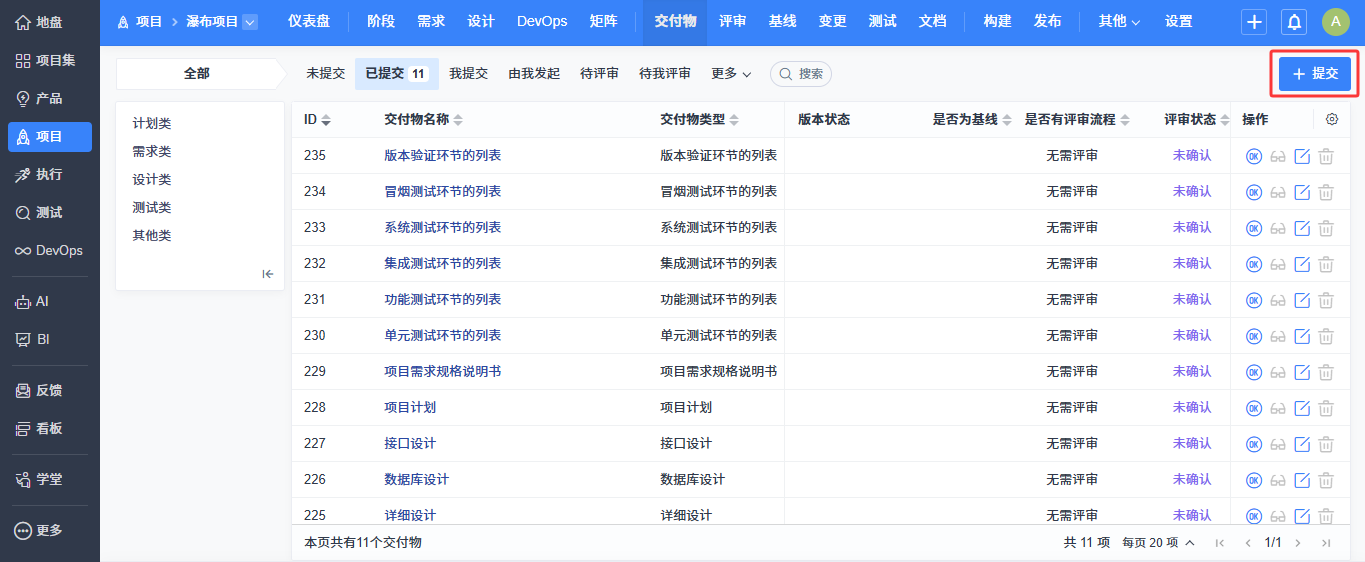Edit deliverable 234 using the edit icon

pyautogui.click(x=1302, y=192)
